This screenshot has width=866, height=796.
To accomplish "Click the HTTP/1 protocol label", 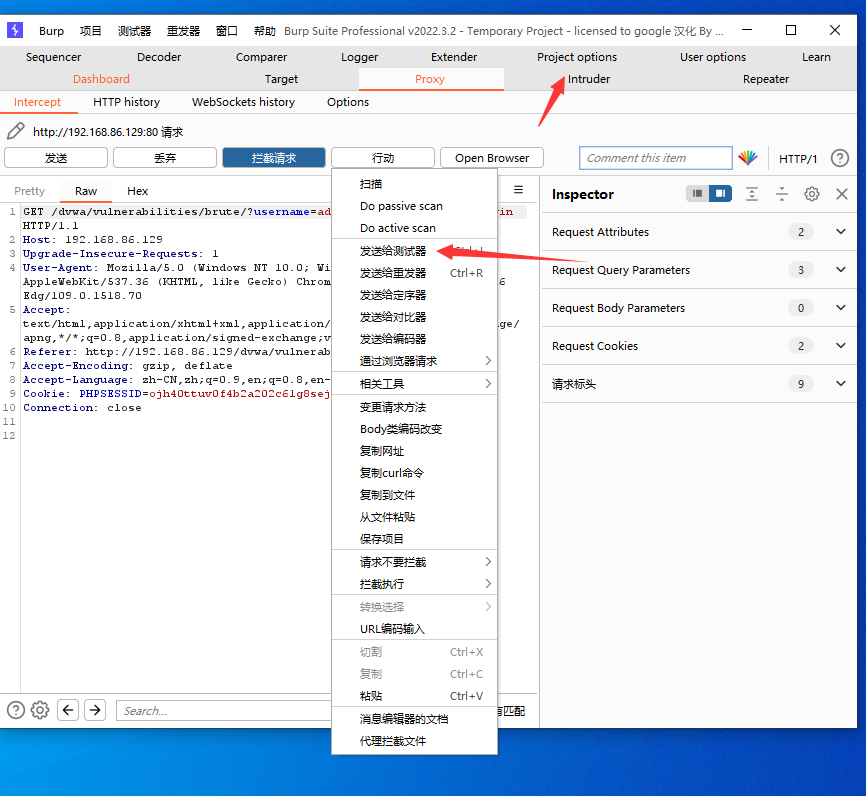I will point(798,159).
